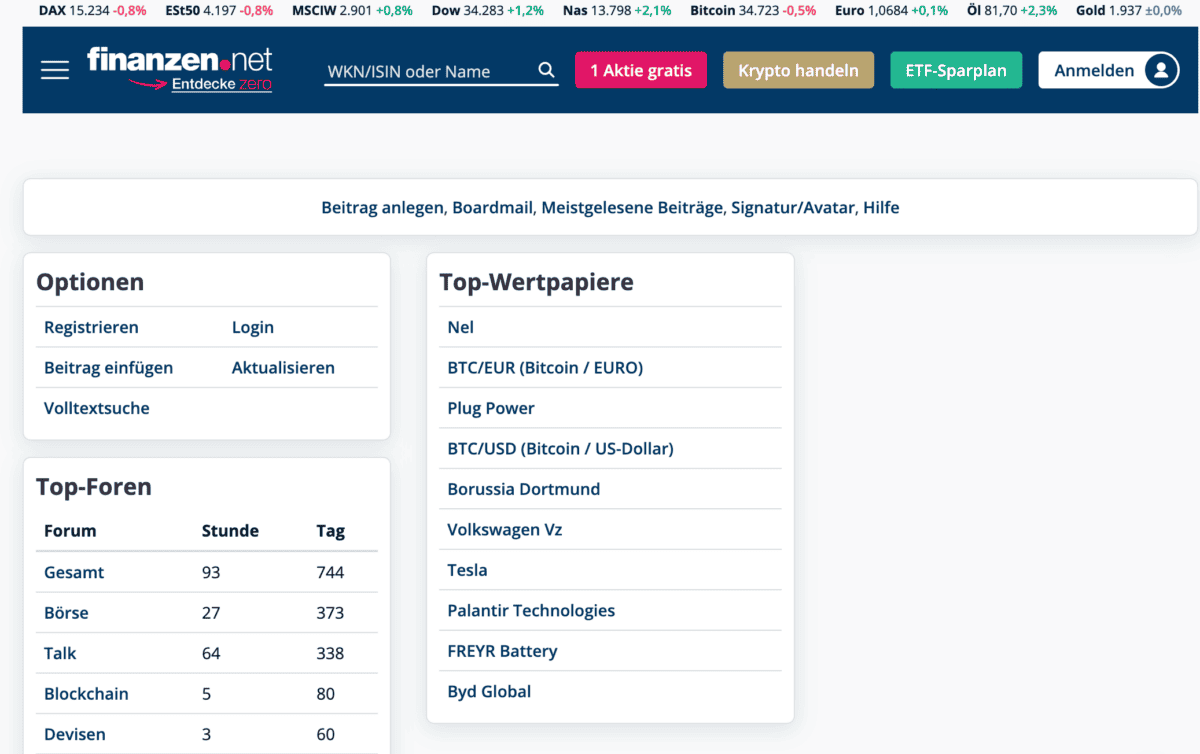Open the Volltextsuche option
The image size is (1200, 754).
point(96,408)
